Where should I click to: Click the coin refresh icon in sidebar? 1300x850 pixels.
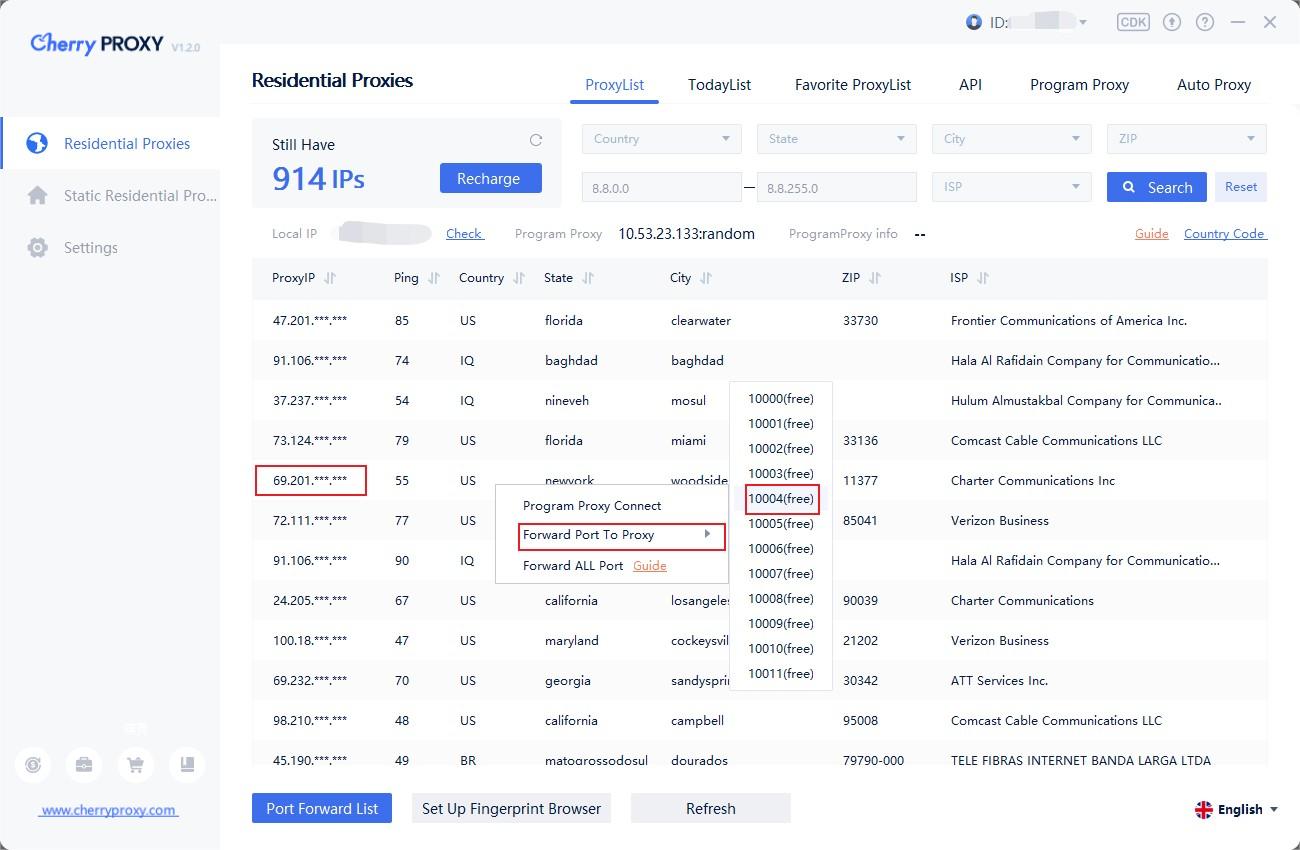pyautogui.click(x=33, y=765)
